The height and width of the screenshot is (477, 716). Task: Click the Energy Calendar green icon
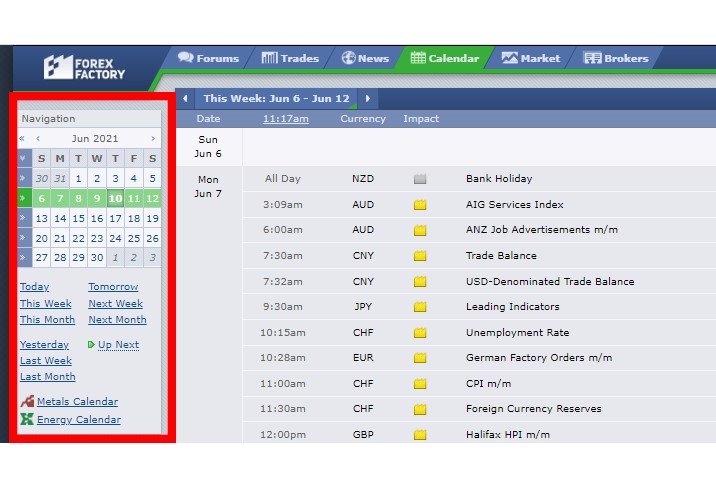27,420
